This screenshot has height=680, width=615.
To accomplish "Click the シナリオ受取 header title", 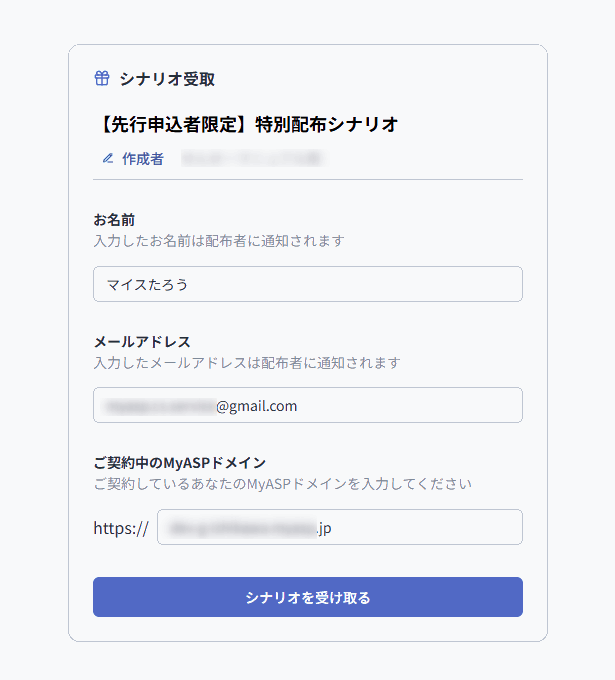I will tap(166, 79).
